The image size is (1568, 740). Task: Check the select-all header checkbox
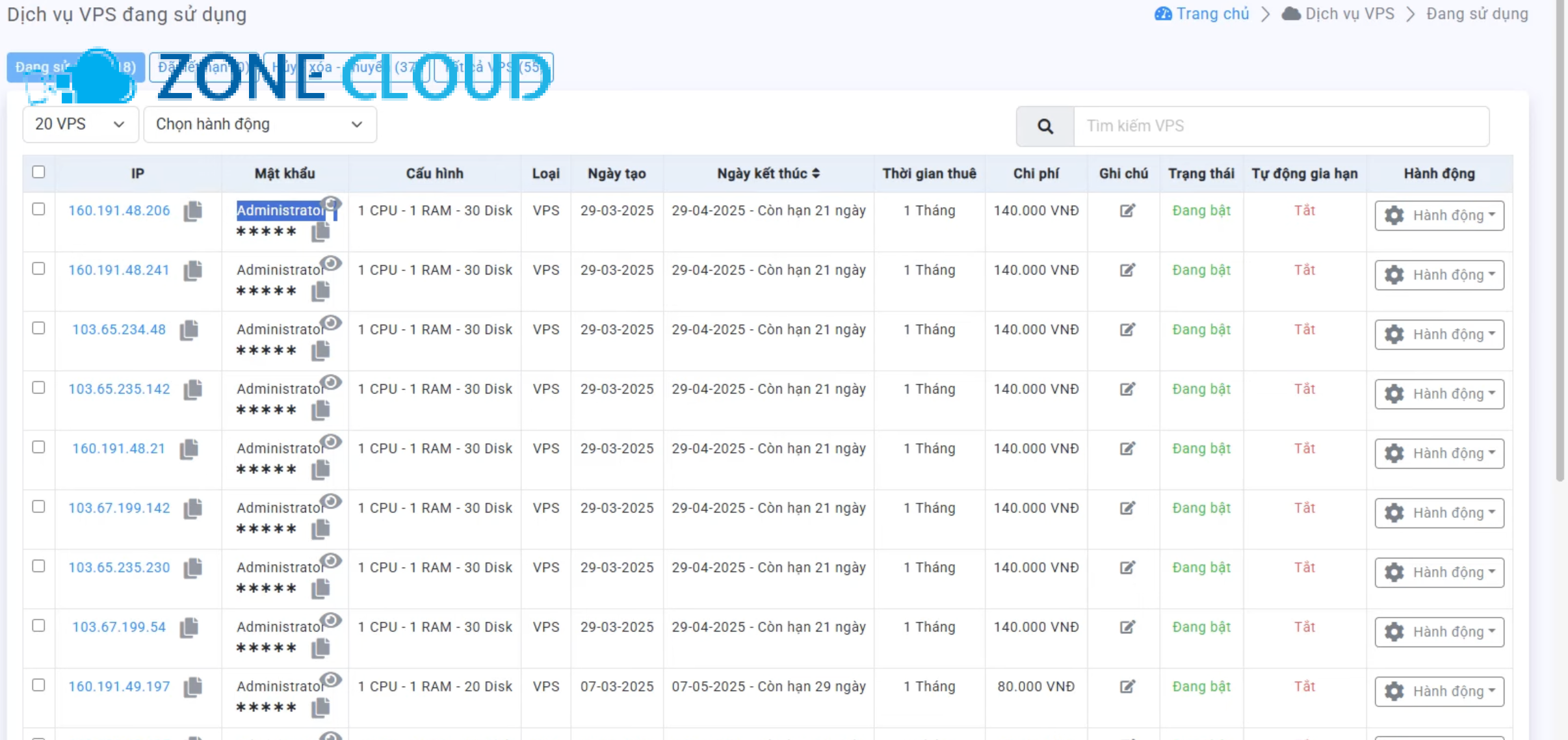pyautogui.click(x=38, y=172)
